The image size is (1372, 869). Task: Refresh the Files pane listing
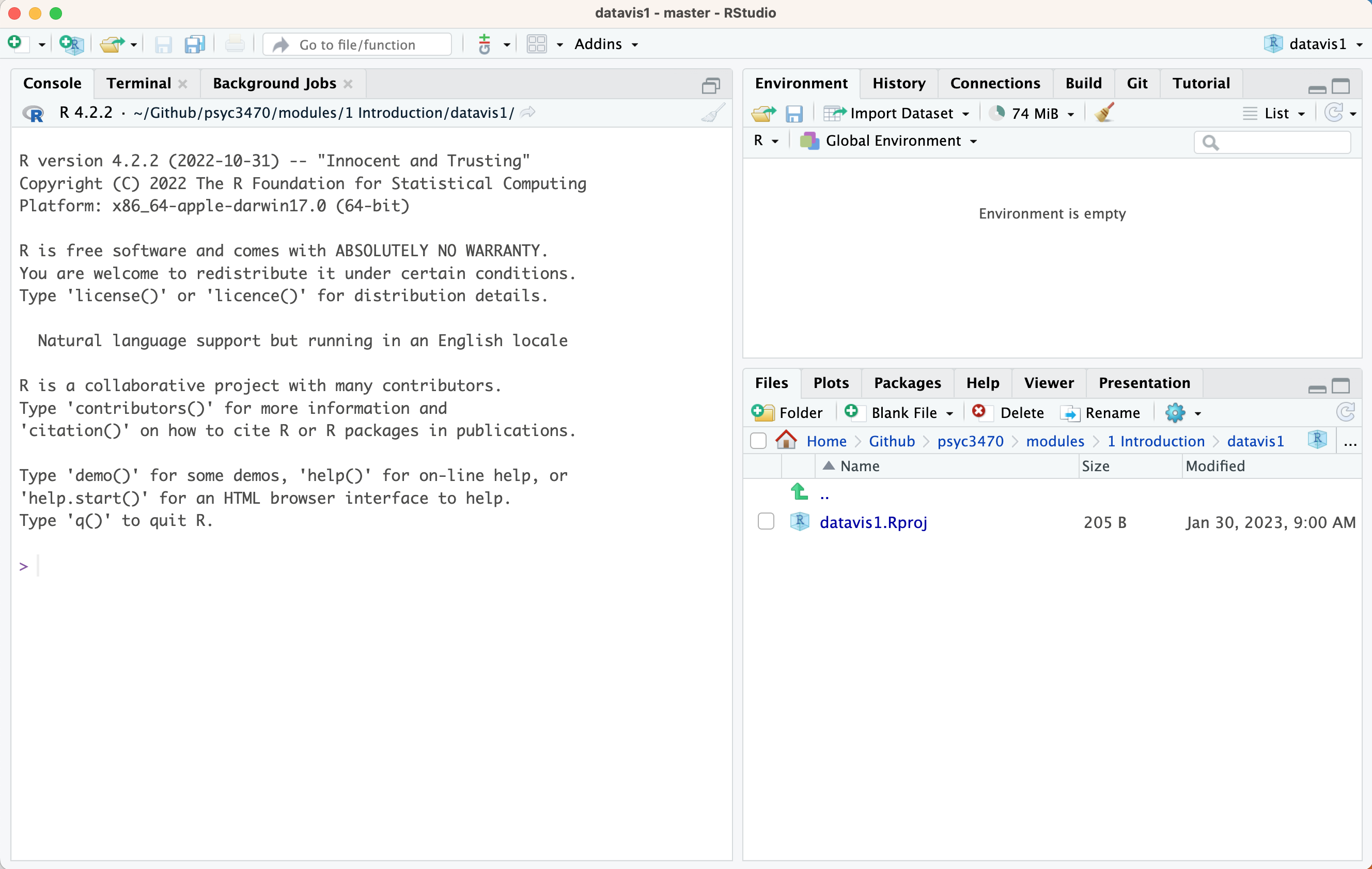coord(1345,412)
